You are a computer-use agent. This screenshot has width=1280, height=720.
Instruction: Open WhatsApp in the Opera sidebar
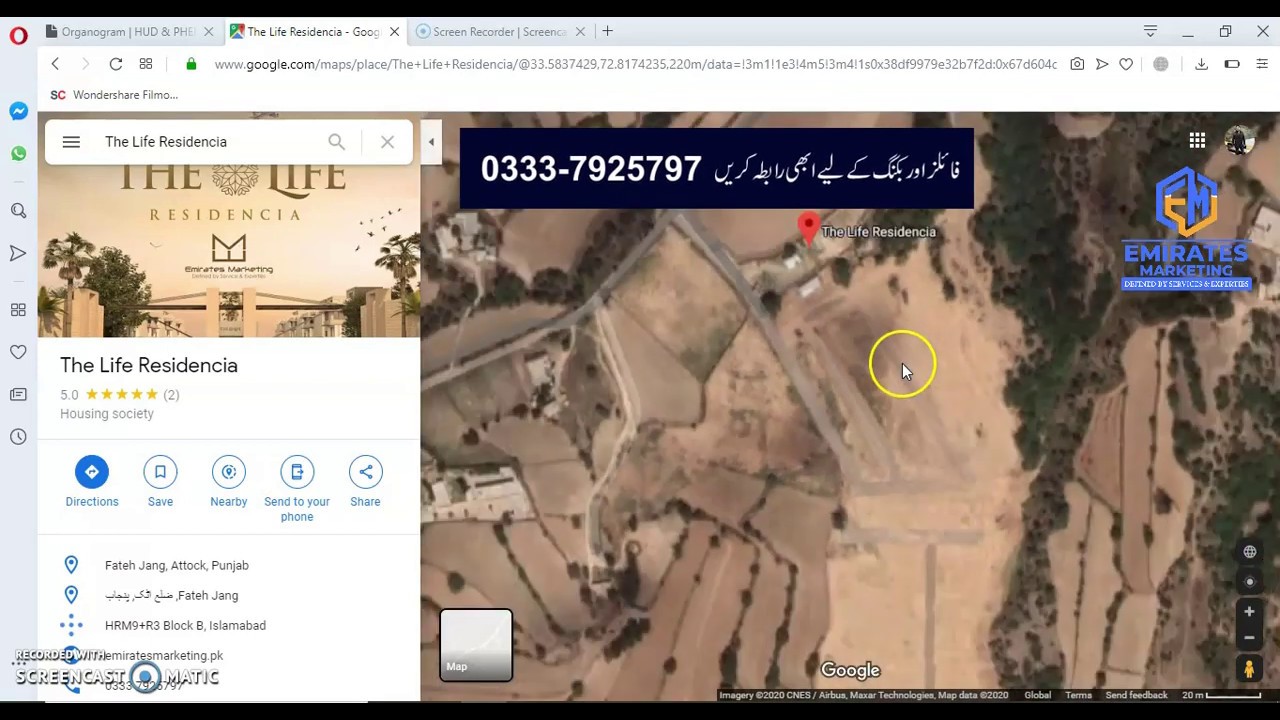(x=18, y=153)
